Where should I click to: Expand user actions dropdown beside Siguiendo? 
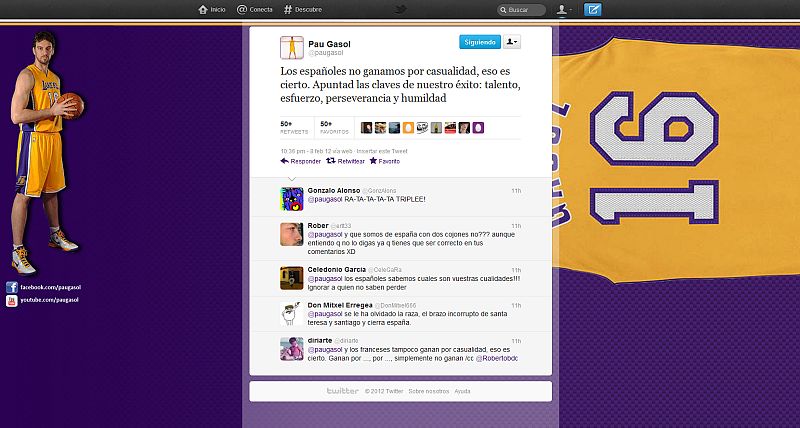512,42
